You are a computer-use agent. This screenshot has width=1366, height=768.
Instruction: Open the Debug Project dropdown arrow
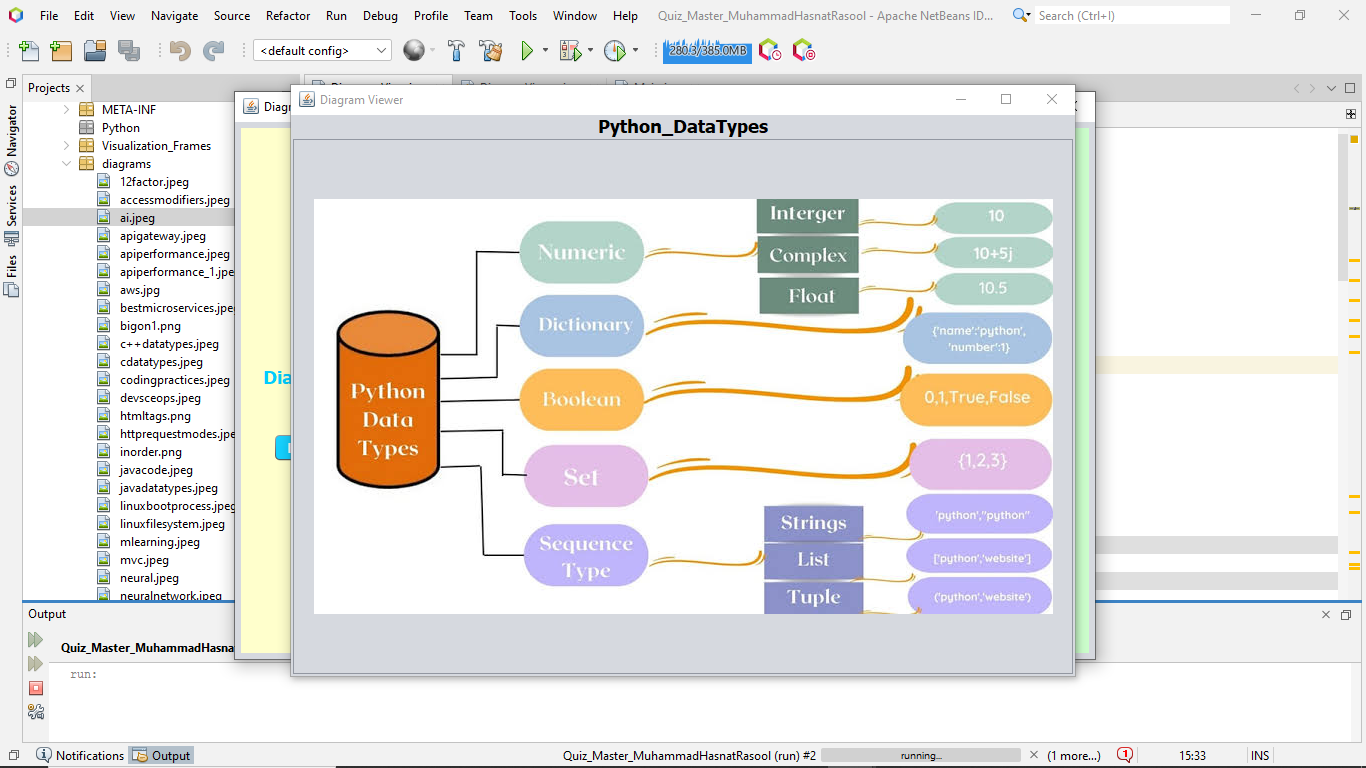coord(590,50)
